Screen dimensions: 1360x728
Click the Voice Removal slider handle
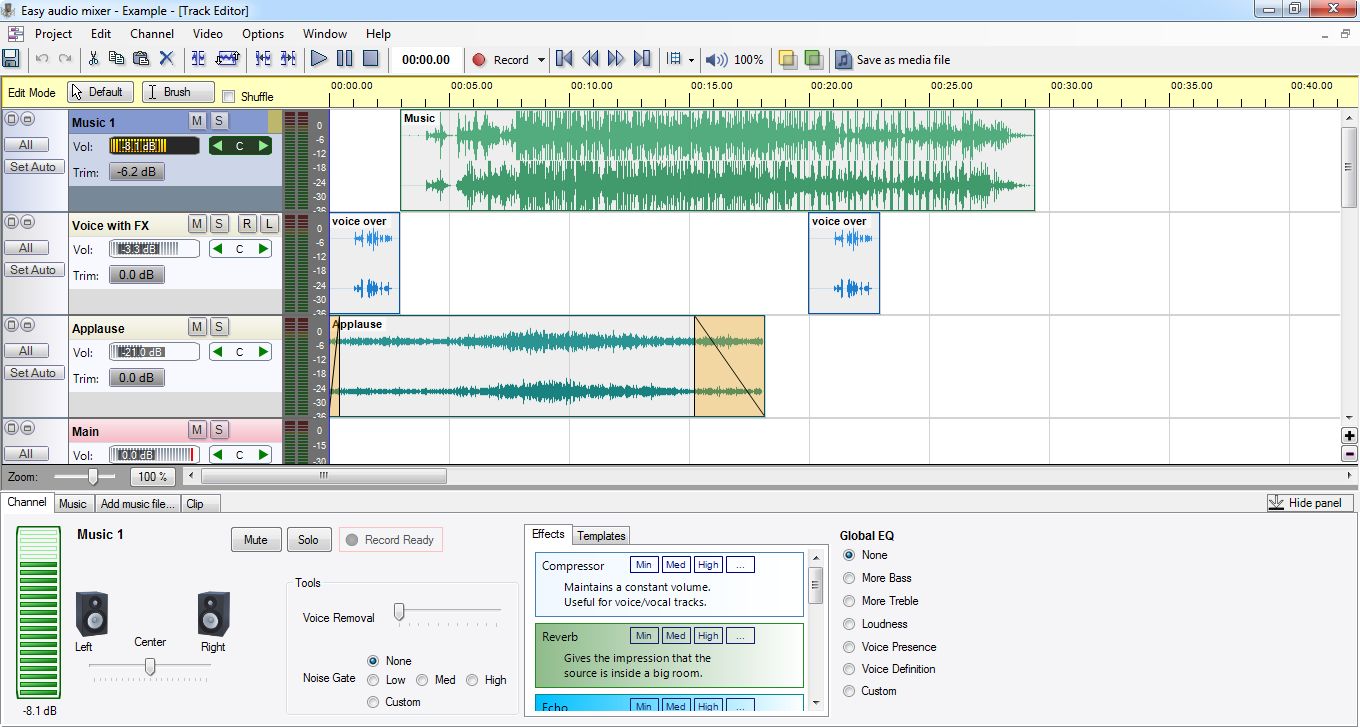point(399,611)
